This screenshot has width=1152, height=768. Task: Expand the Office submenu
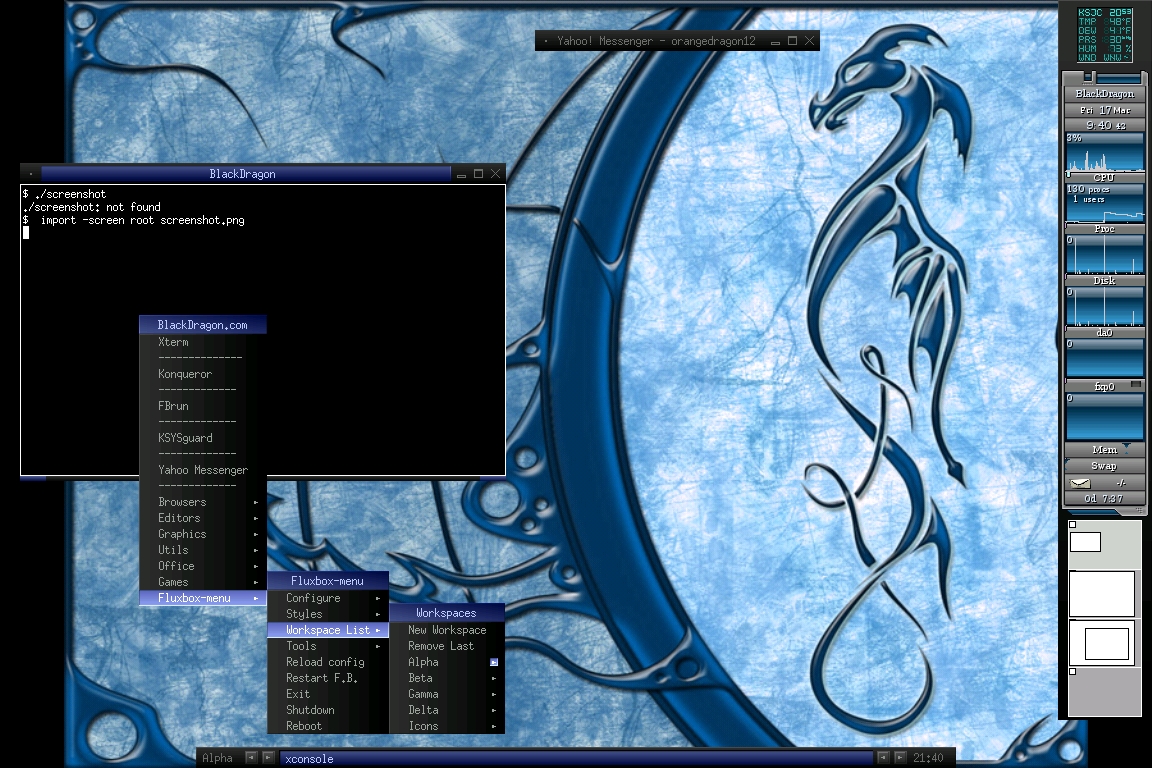(x=203, y=566)
